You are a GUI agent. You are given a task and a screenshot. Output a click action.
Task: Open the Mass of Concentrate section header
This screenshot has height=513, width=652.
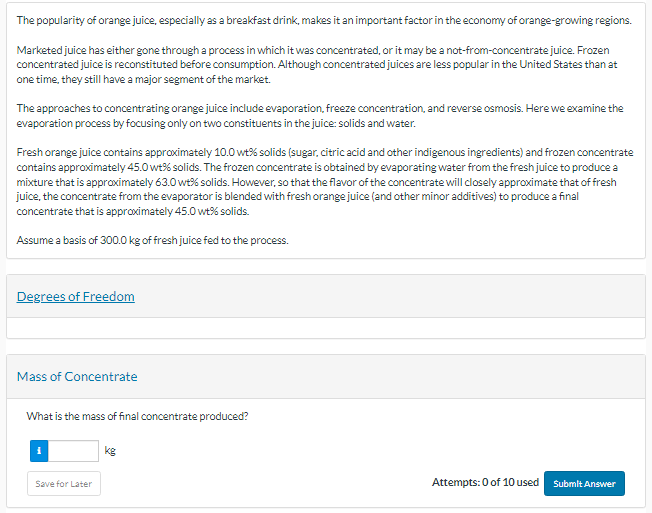coord(77,376)
